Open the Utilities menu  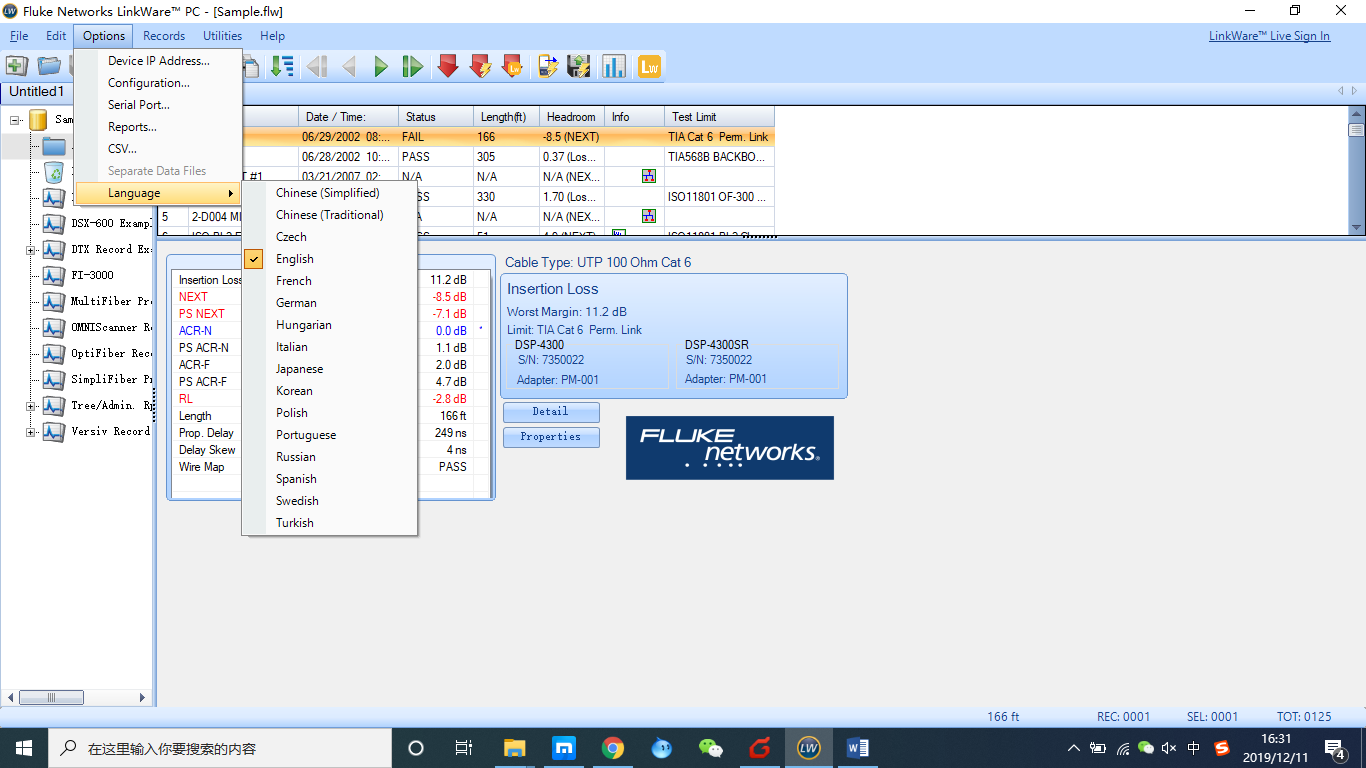click(x=222, y=36)
